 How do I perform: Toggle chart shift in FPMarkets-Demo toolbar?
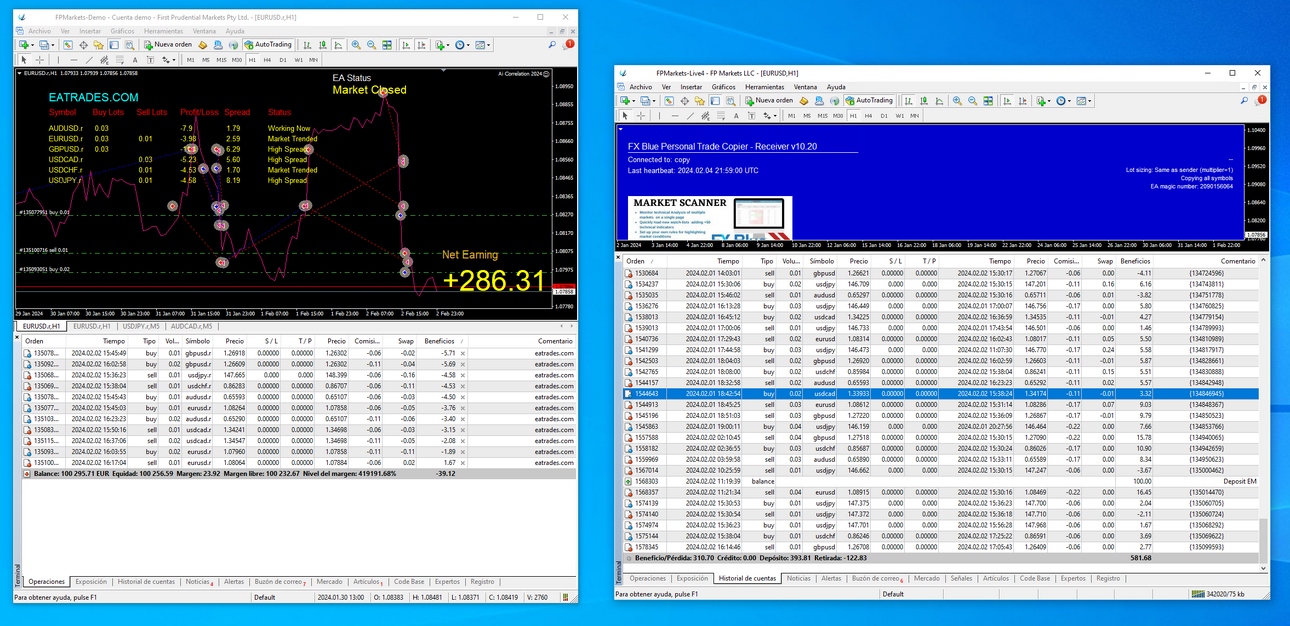pos(421,45)
